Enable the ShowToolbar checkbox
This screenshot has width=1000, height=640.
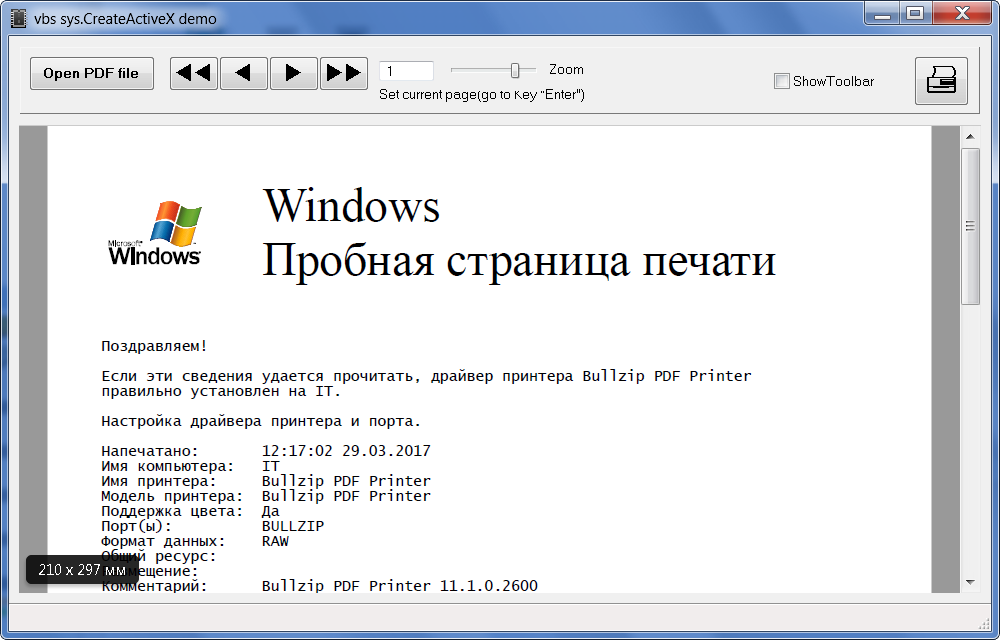pos(781,81)
